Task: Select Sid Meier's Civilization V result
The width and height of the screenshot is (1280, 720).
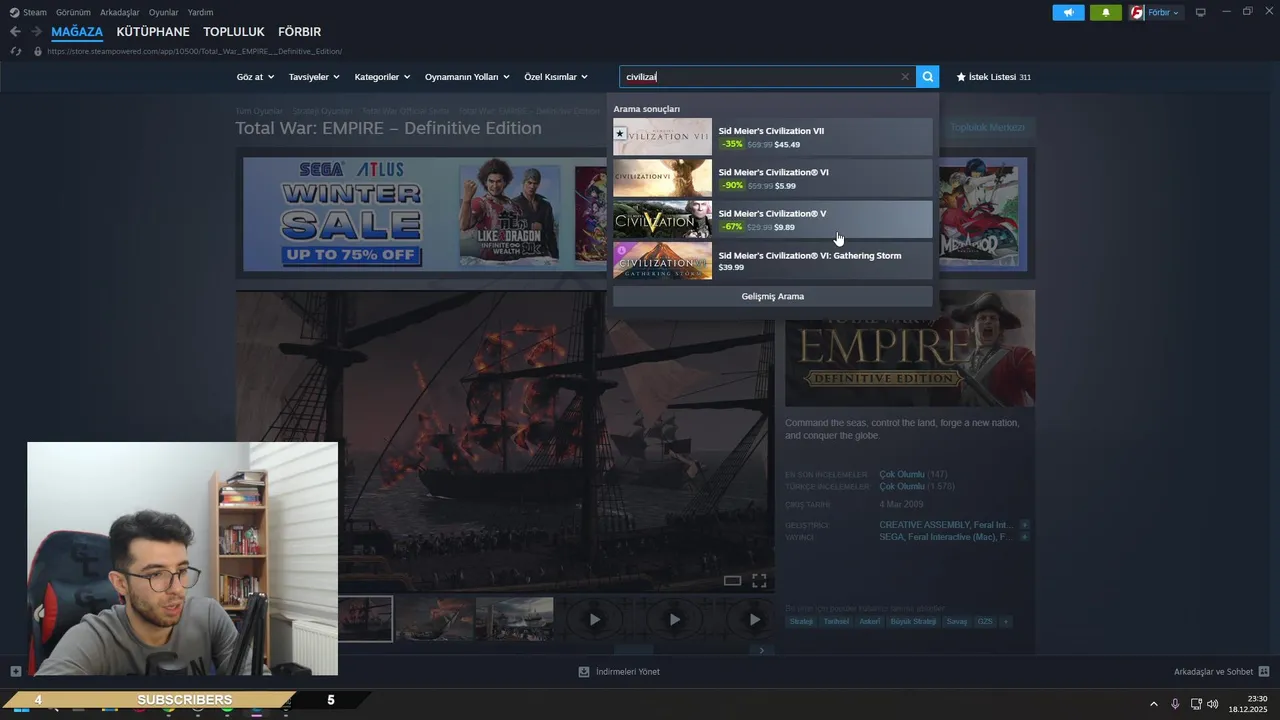Action: (x=772, y=220)
